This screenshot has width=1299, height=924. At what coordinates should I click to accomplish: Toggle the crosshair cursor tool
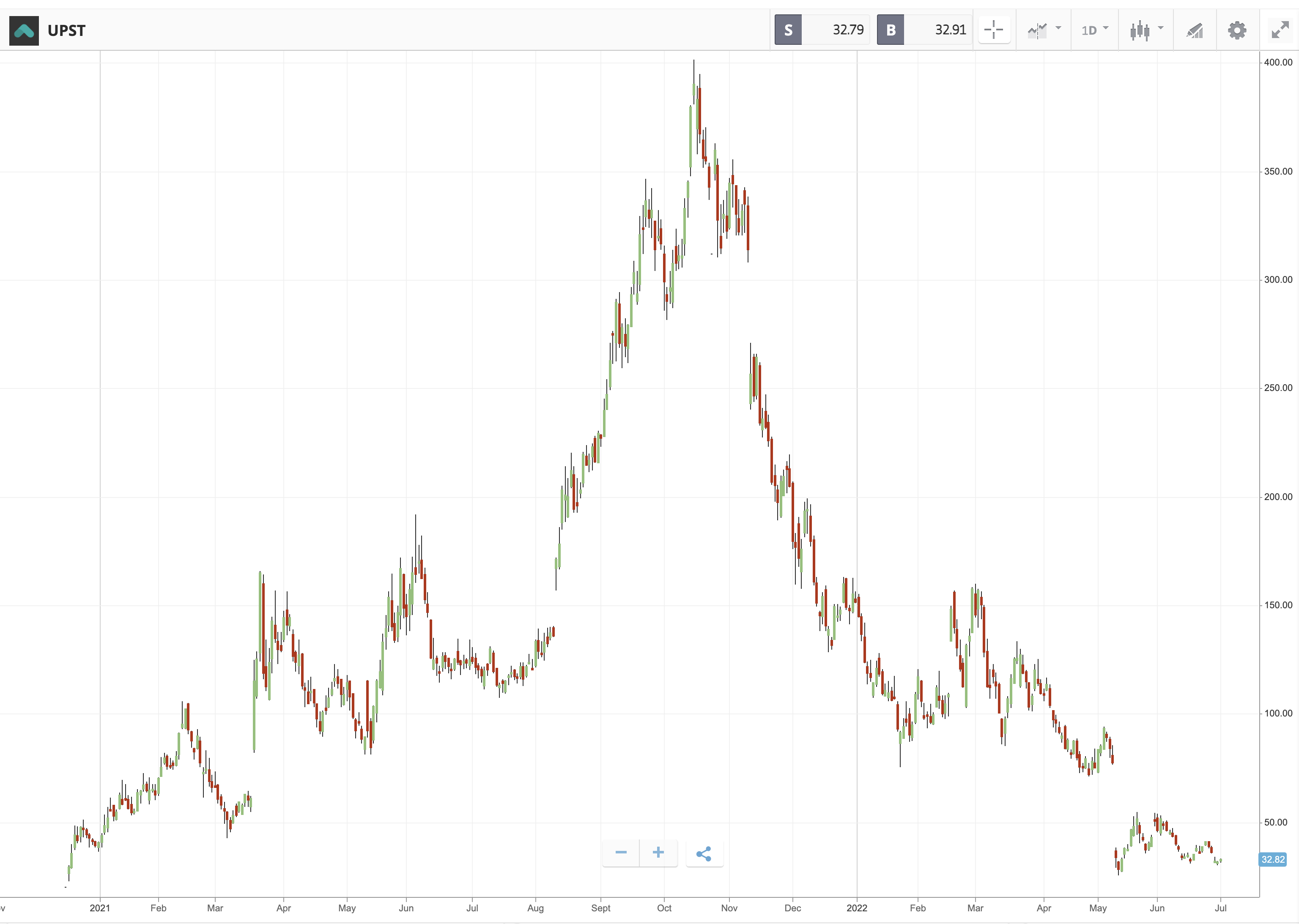994,30
